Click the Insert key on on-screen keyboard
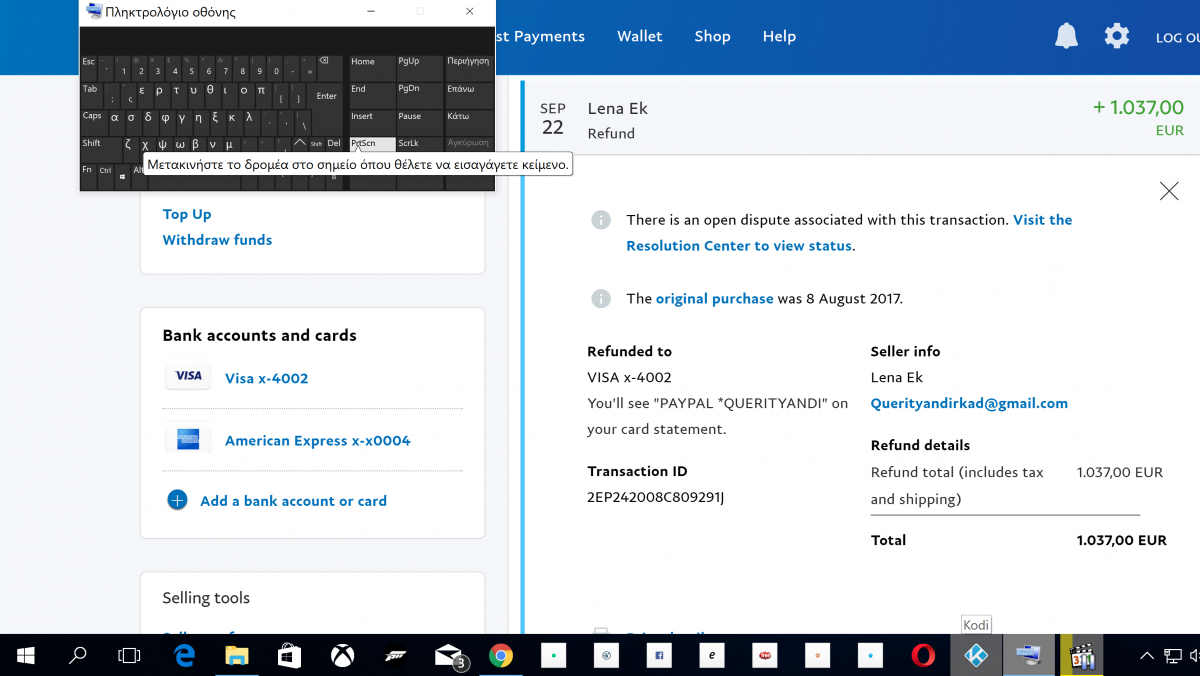 click(x=372, y=122)
